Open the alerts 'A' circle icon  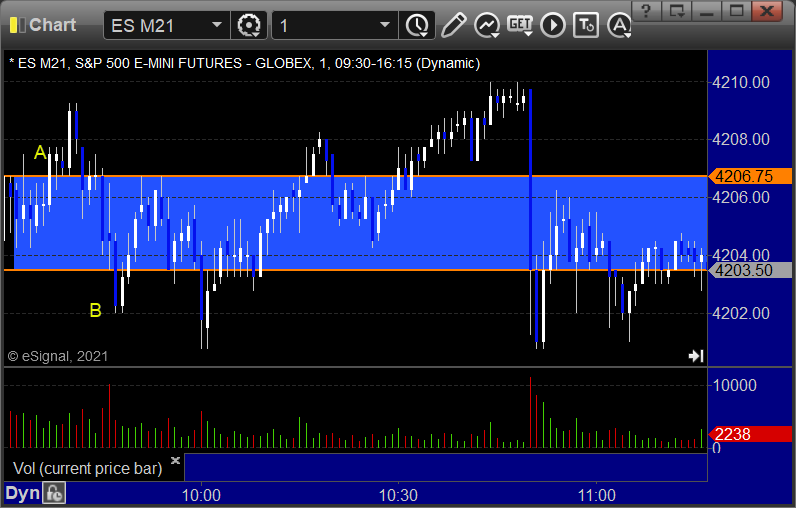coord(619,25)
